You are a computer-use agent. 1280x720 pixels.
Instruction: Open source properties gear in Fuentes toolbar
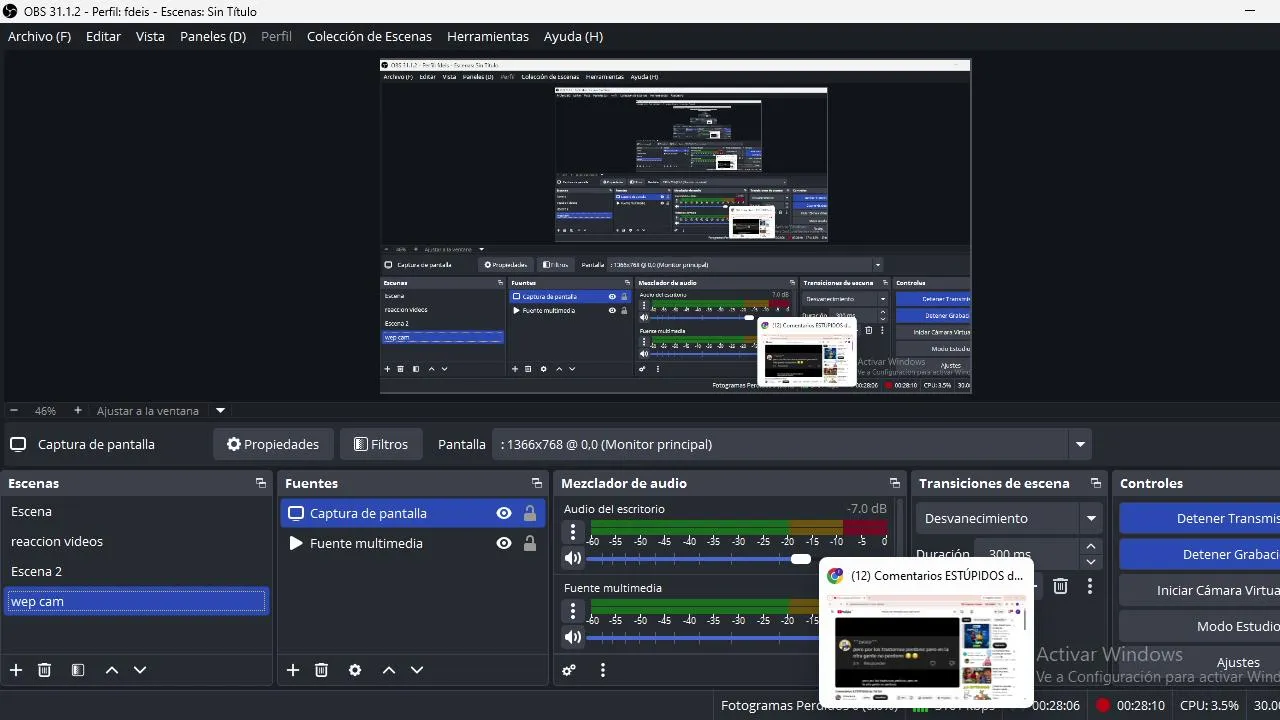pyautogui.click(x=355, y=670)
